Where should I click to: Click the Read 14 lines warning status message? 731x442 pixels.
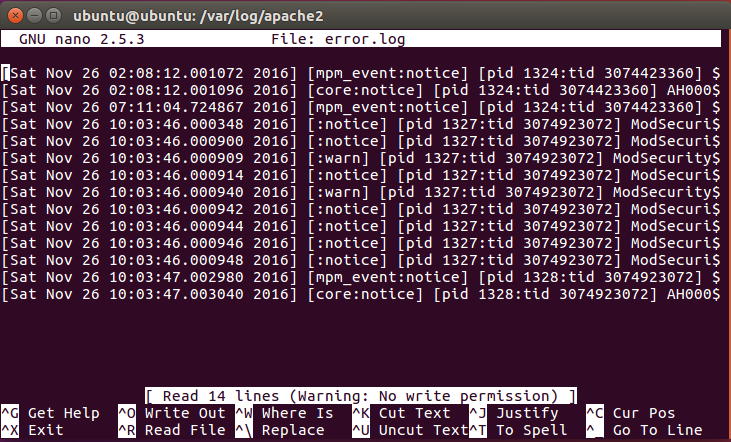[361, 396]
